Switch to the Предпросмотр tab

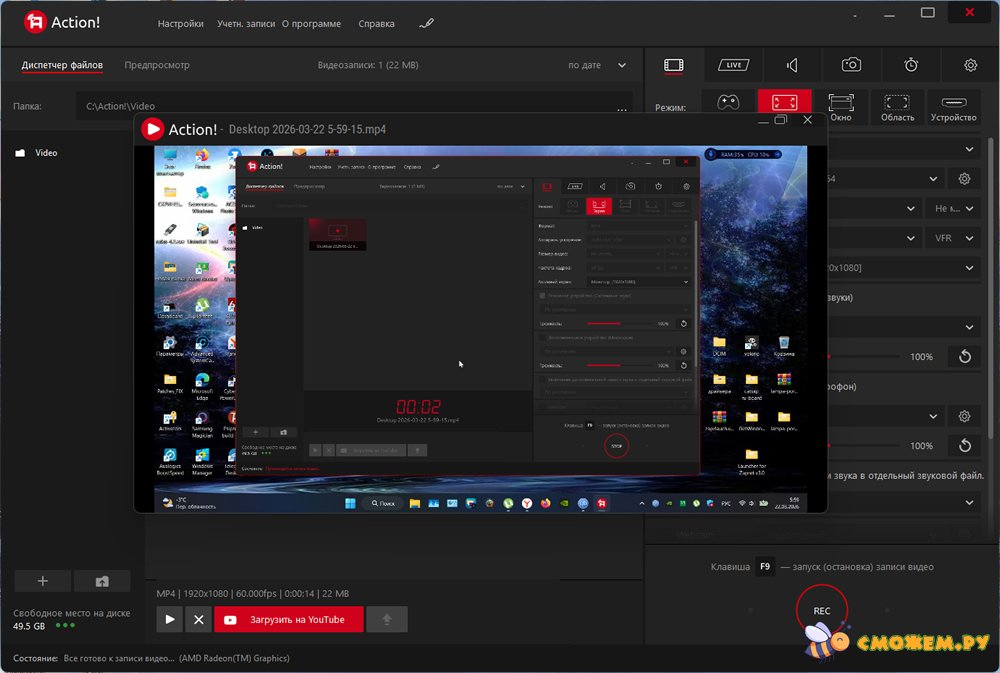(157, 65)
